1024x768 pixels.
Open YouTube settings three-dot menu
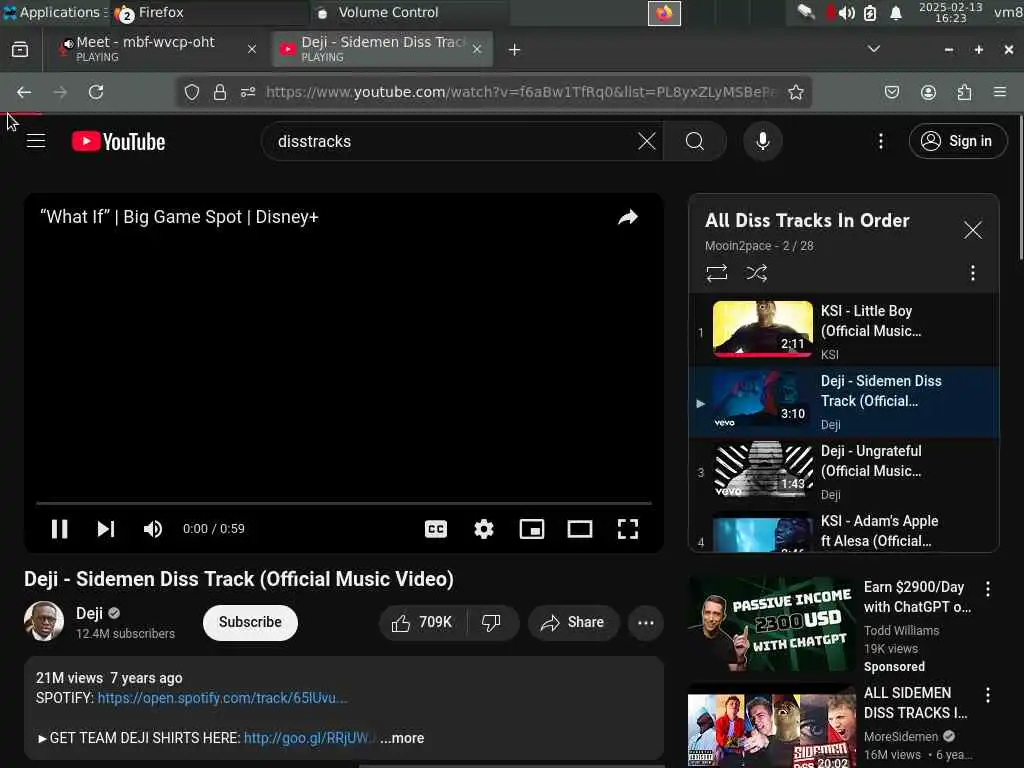(880, 141)
